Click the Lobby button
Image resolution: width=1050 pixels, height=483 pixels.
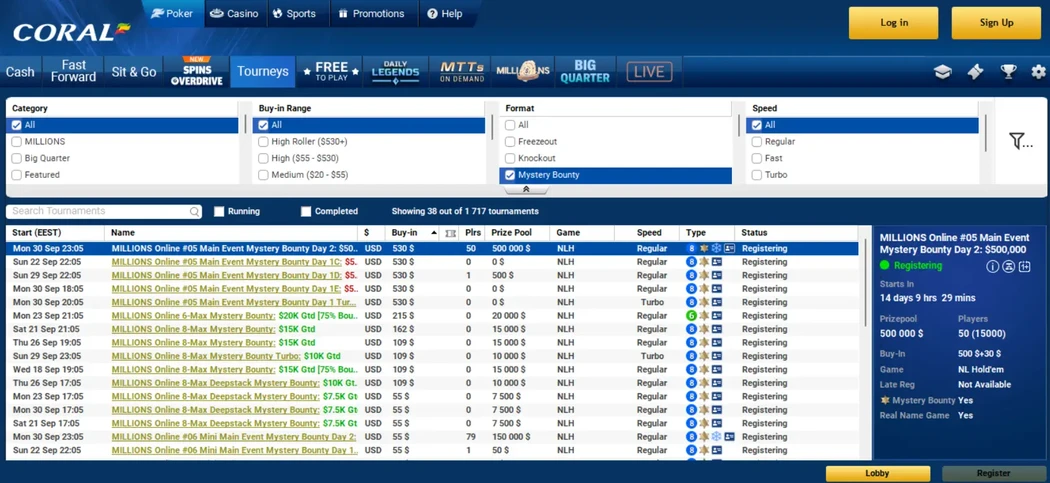877,474
